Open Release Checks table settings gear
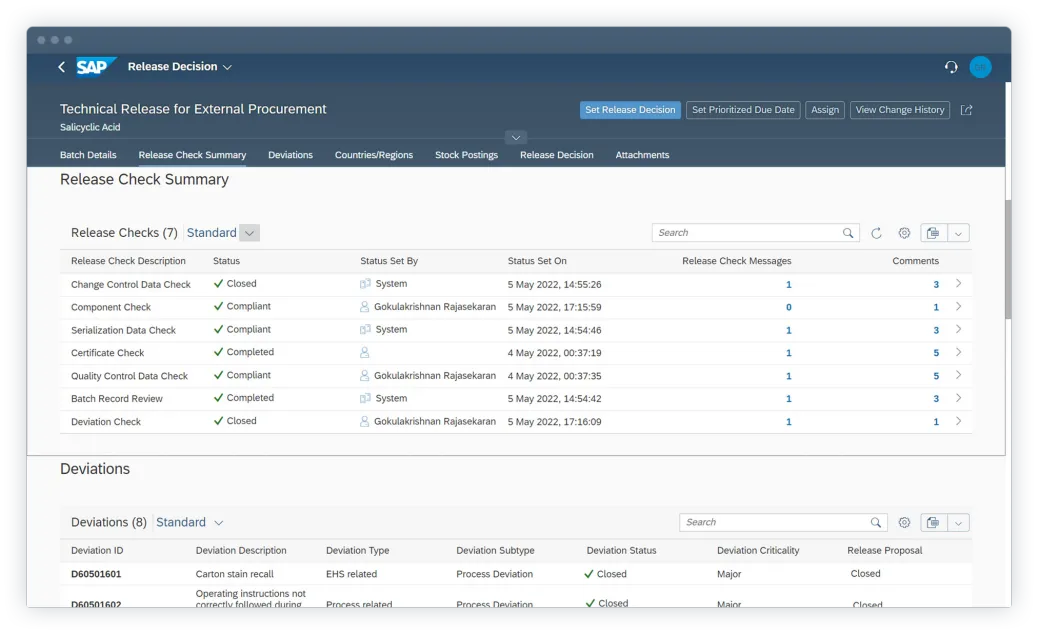The width and height of the screenshot is (1038, 634). 904,232
